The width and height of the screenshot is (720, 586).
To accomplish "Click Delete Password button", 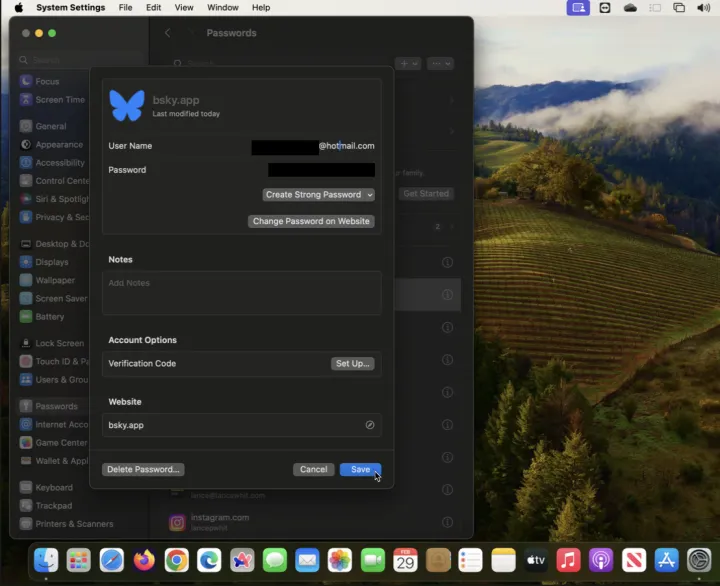I will 143,469.
